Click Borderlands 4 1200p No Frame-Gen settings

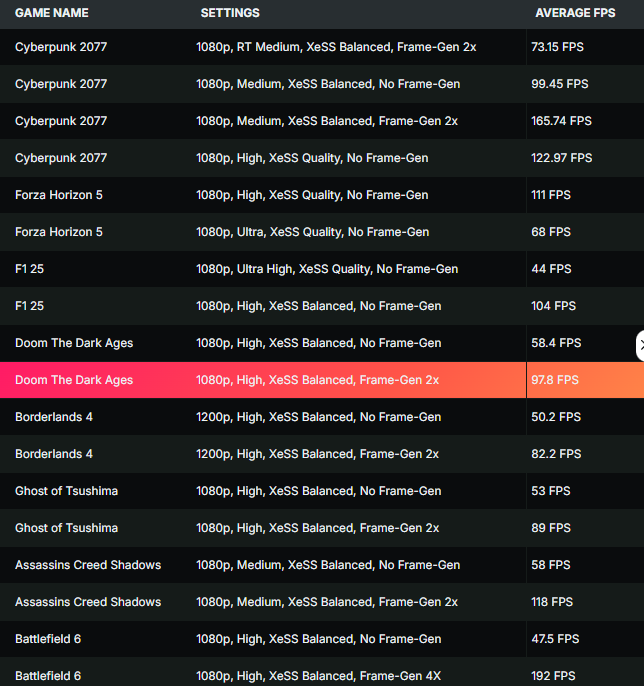point(318,417)
